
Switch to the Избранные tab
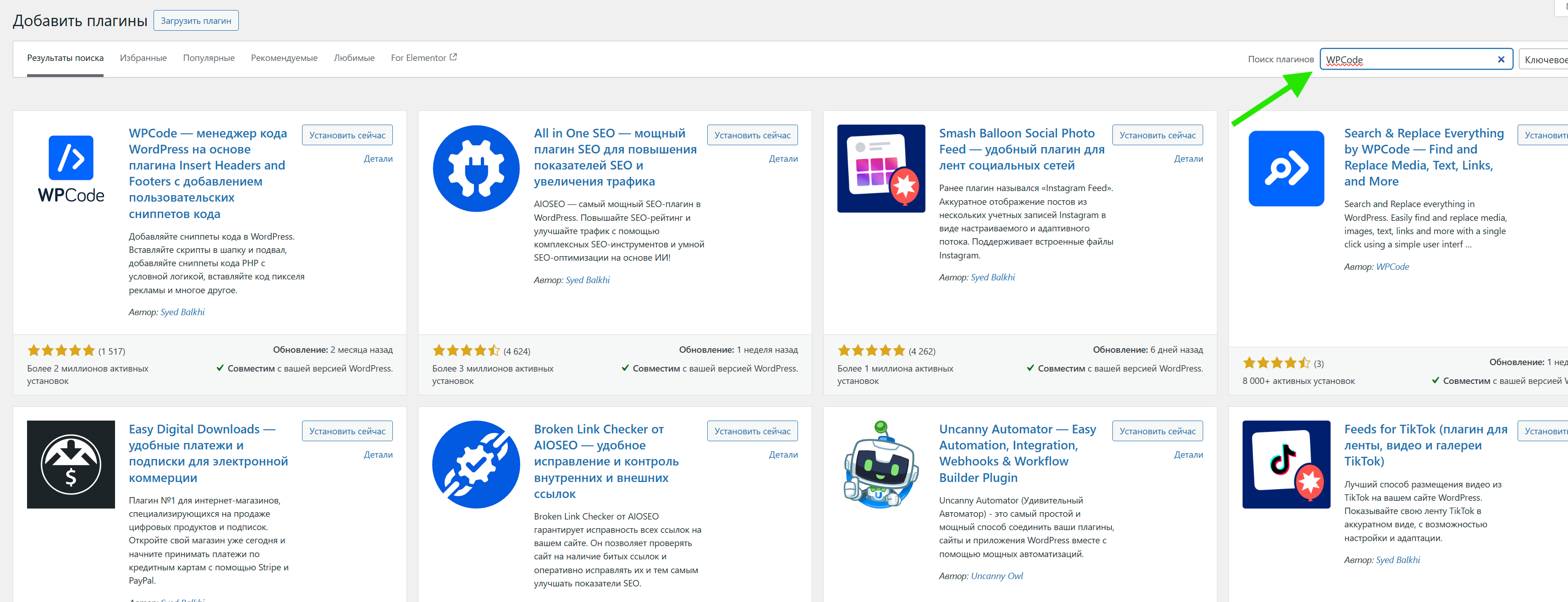[x=143, y=58]
